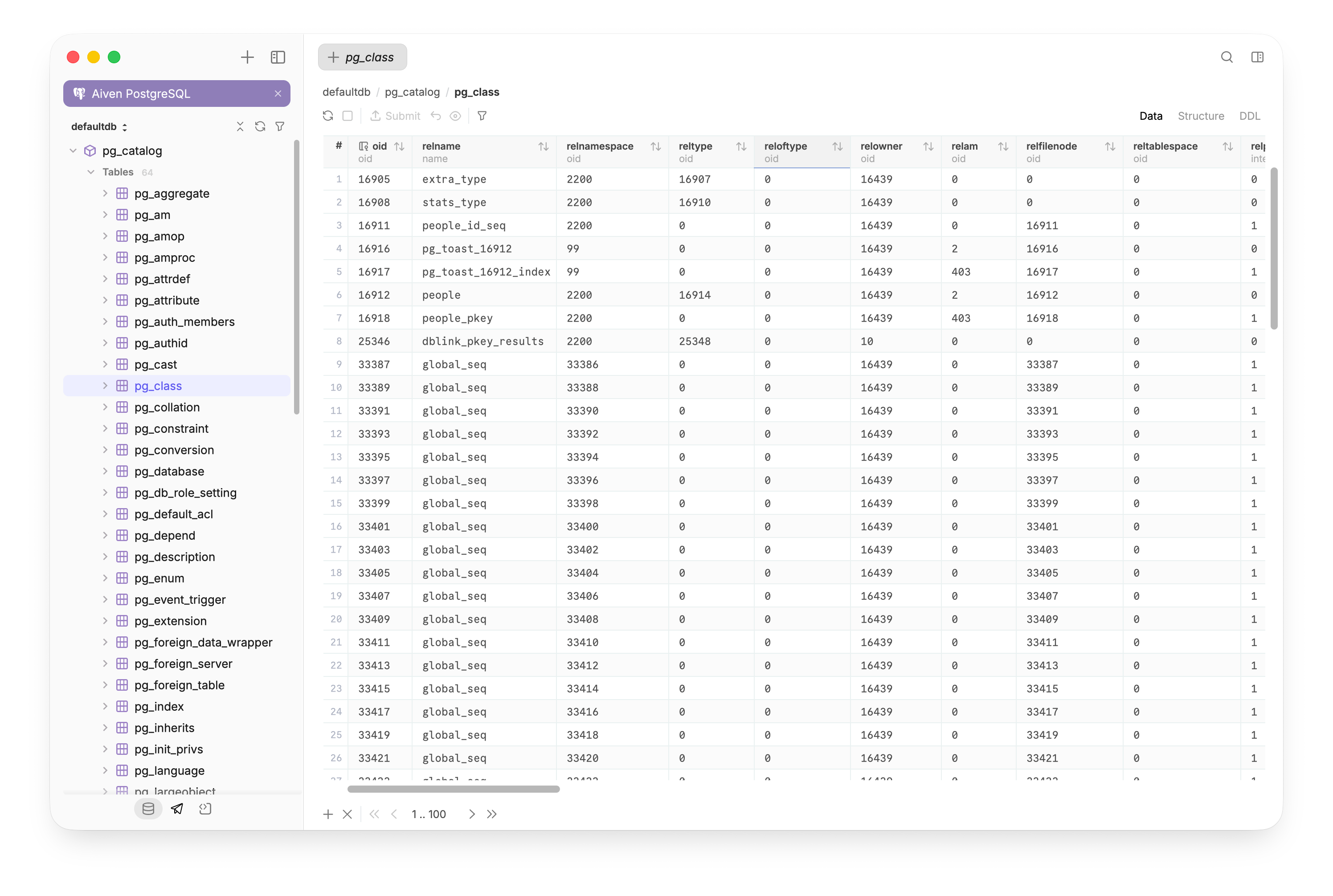This screenshot has height=896, width=1333.
Task: Click the stop square icon in toolbar
Action: 348,116
